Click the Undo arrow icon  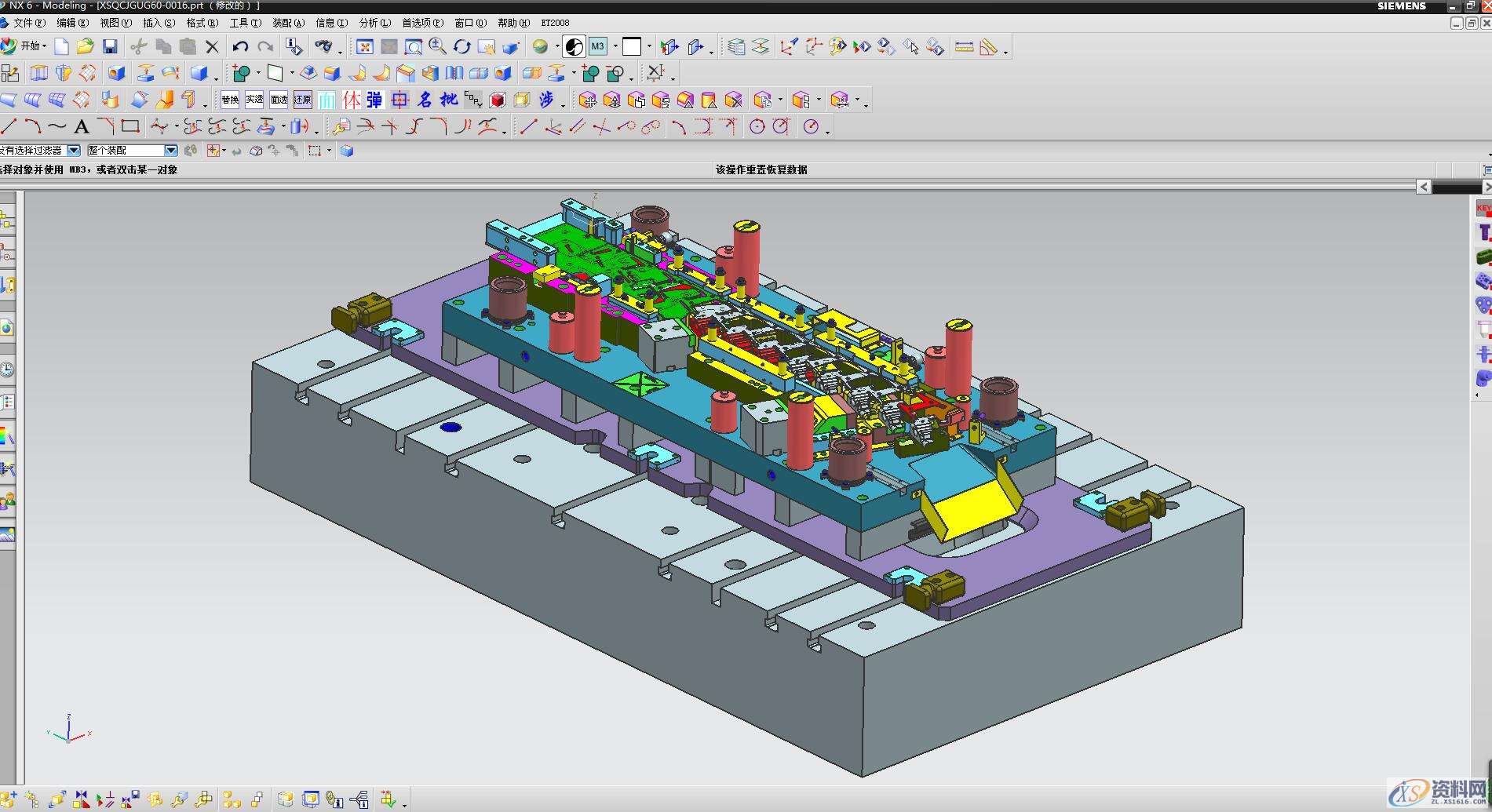pos(241,47)
